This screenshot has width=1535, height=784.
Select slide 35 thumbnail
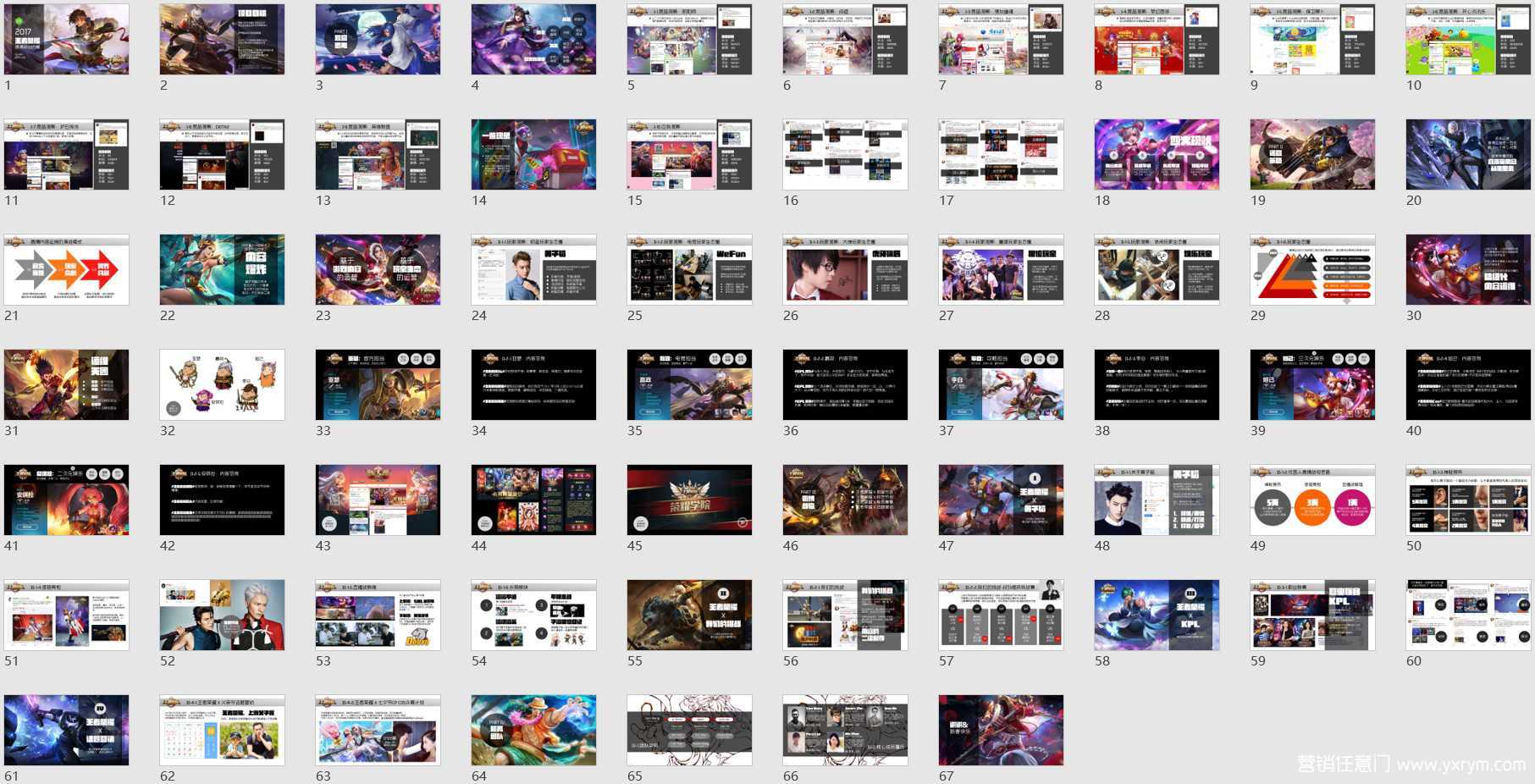[689, 384]
